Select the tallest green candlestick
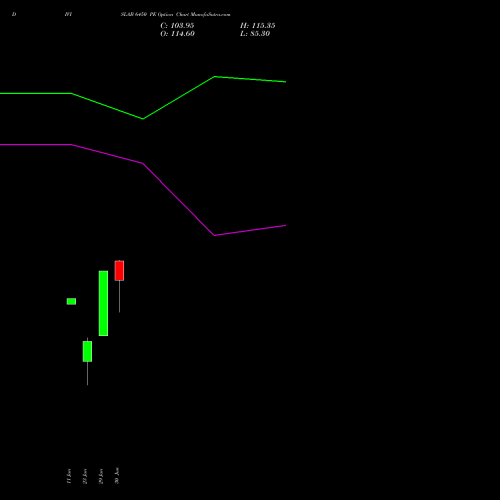The image size is (500, 500). tap(103, 303)
